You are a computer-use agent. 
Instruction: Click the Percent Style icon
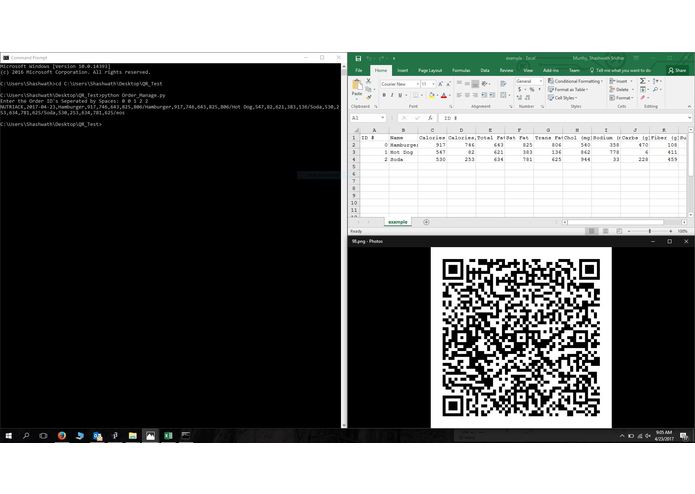pos(531,89)
